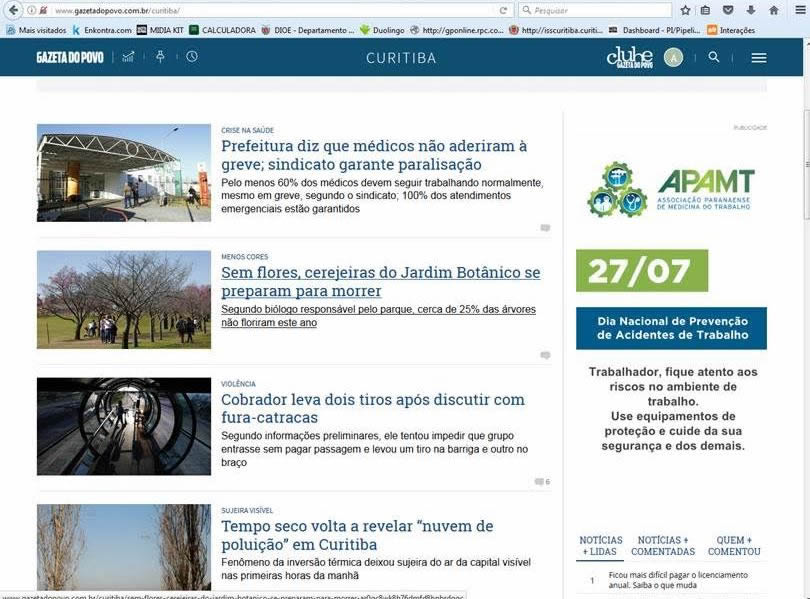Open the hamburger menu in site header
Screen dimensions: 810x599
click(759, 58)
